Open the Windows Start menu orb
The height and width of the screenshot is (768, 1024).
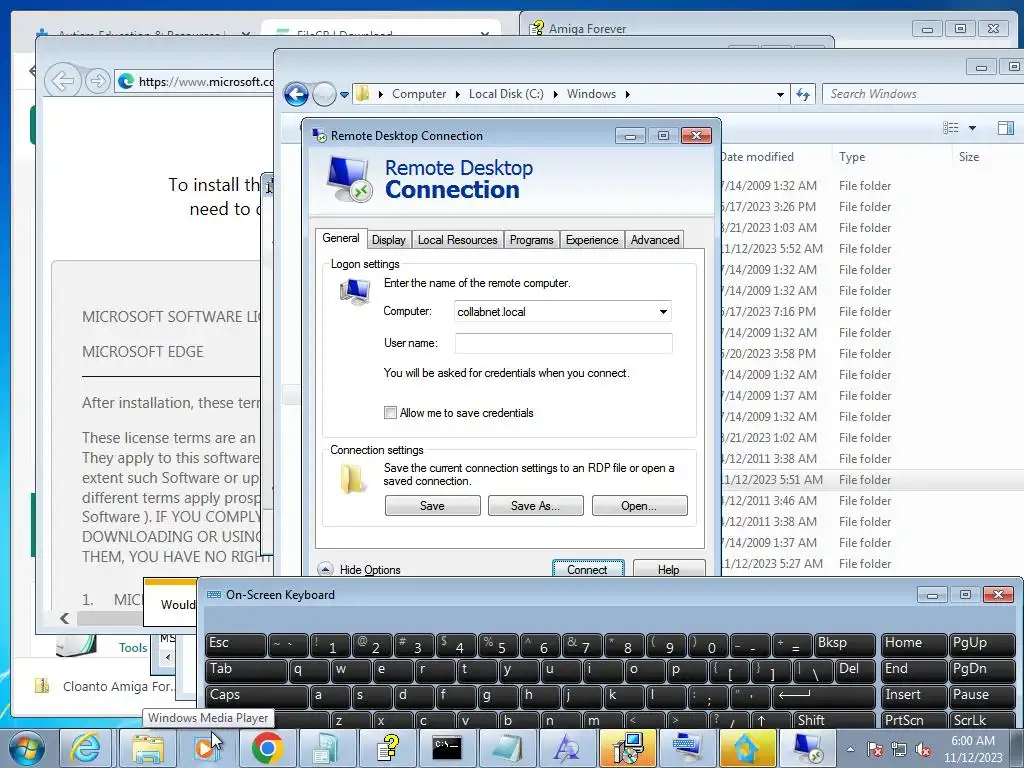[27, 748]
